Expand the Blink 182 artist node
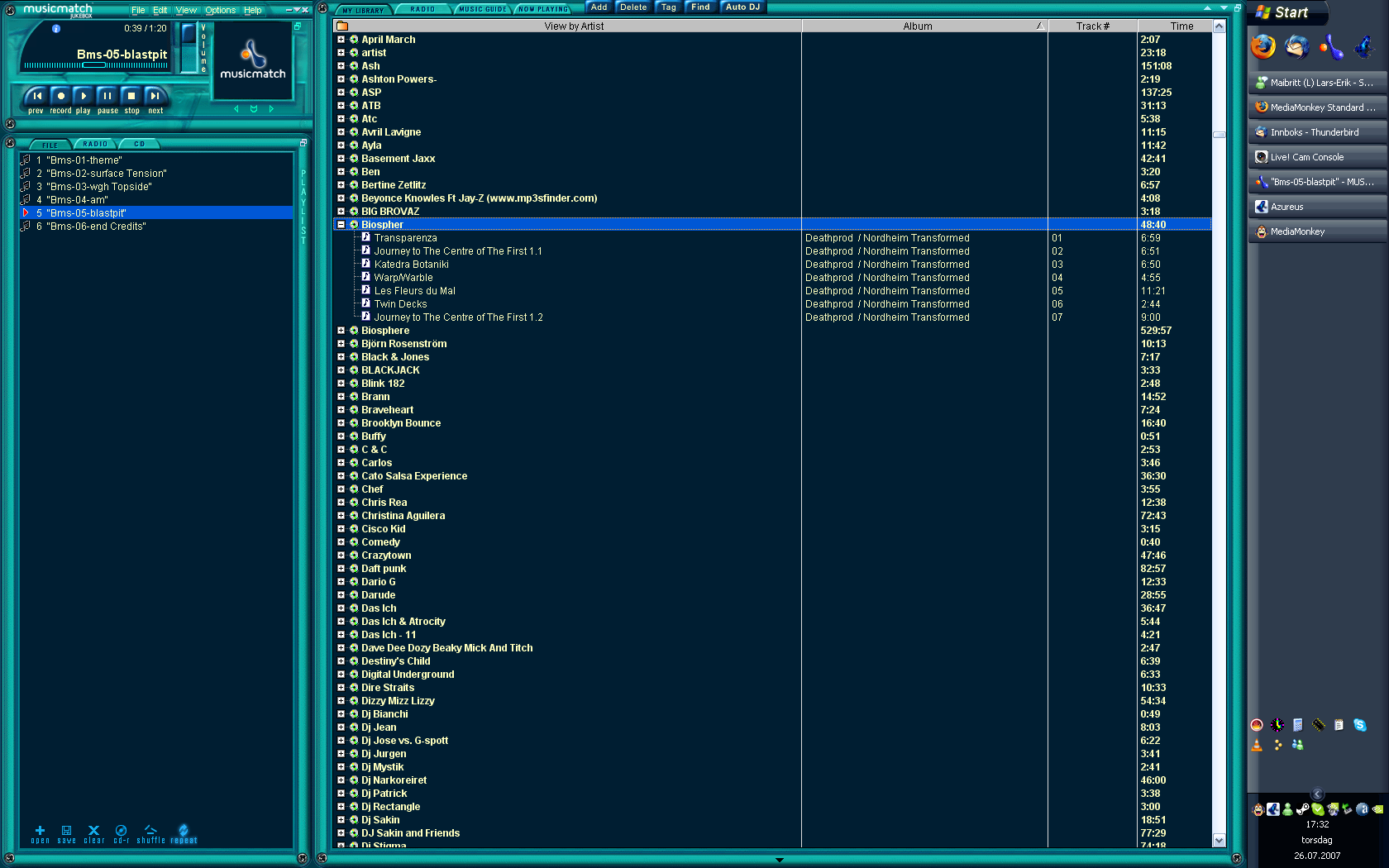Screen dimensions: 1389x868 pos(341,384)
